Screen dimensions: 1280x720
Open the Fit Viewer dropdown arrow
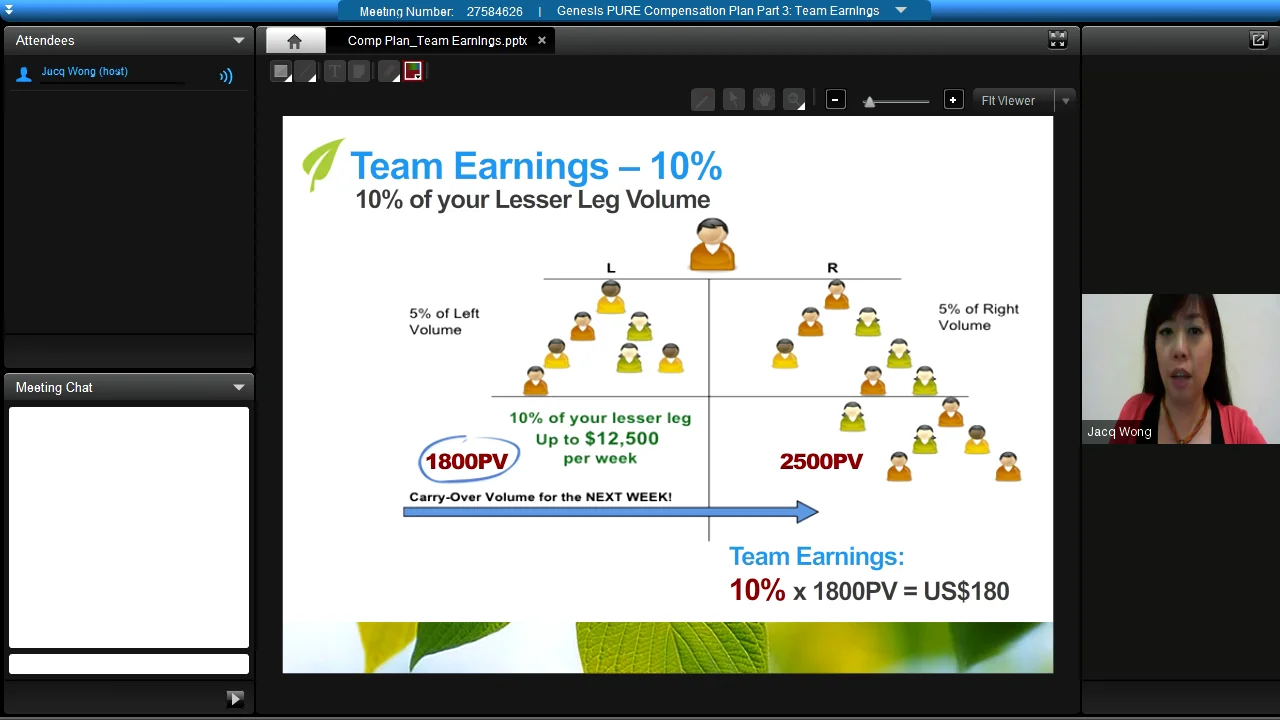[x=1065, y=101]
